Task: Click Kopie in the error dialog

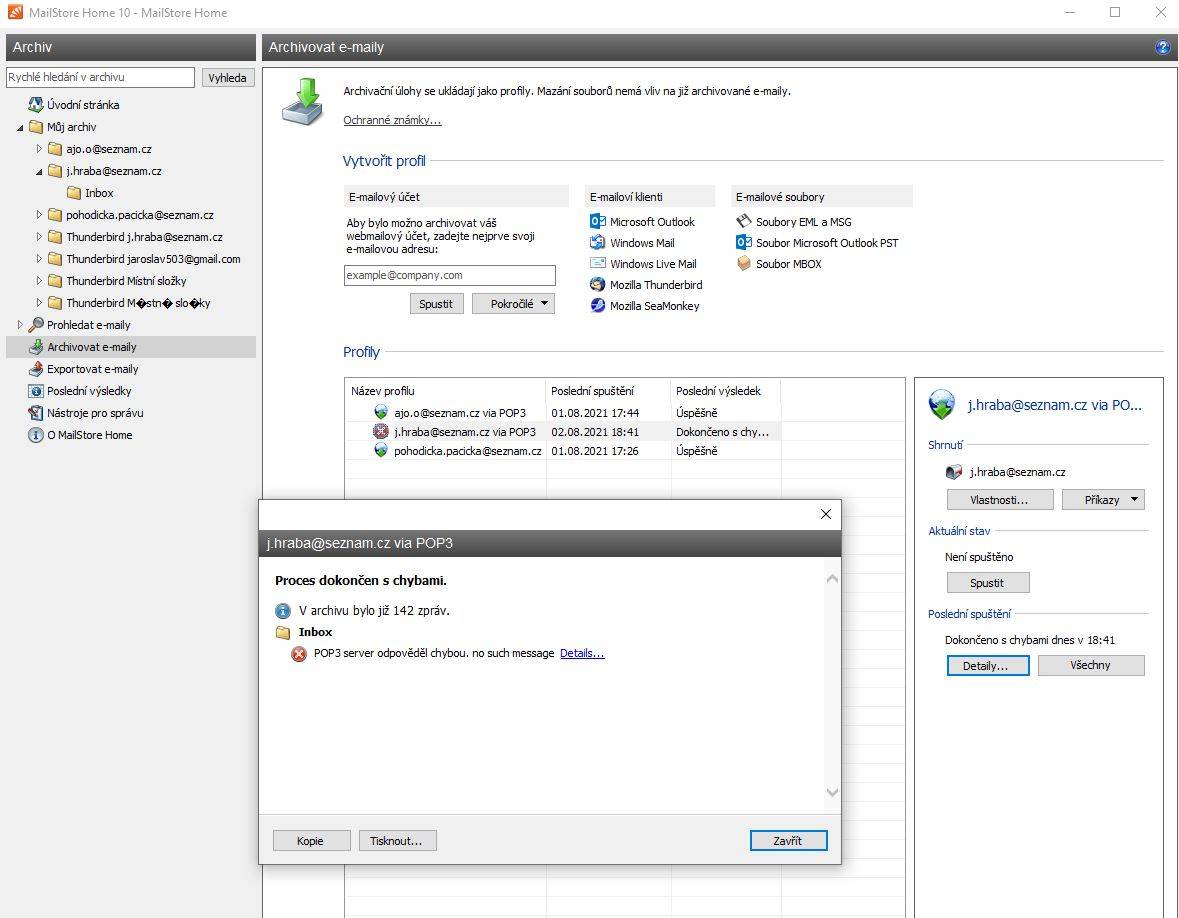Action: [311, 841]
